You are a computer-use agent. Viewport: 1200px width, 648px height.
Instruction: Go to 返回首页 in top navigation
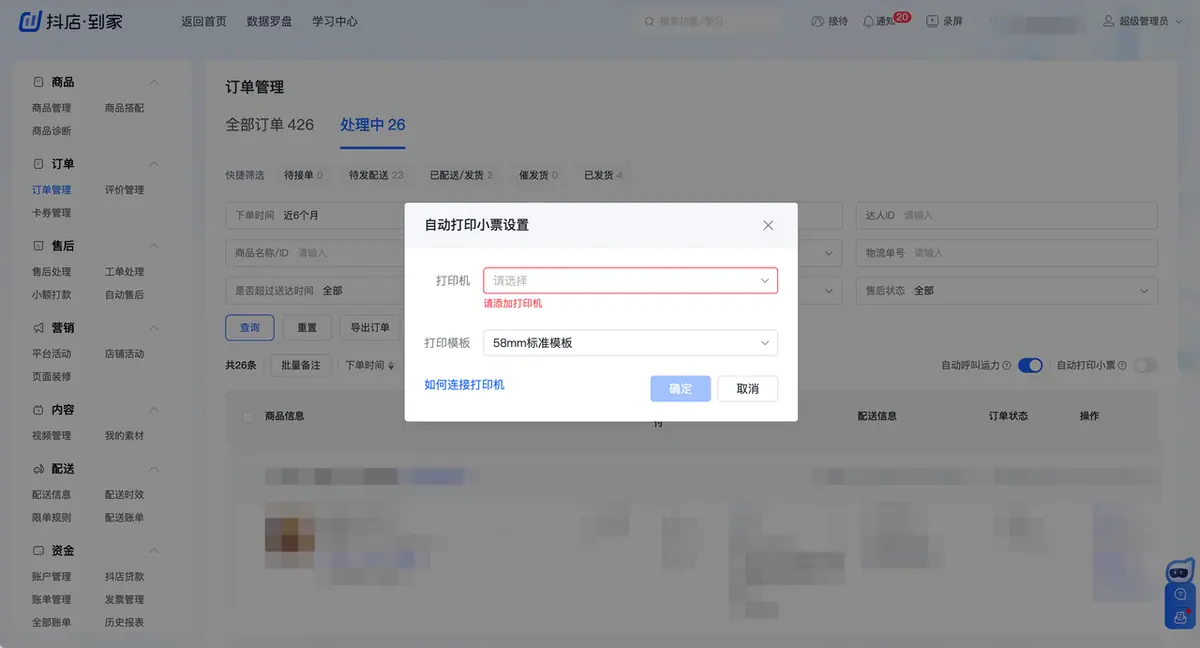point(204,21)
